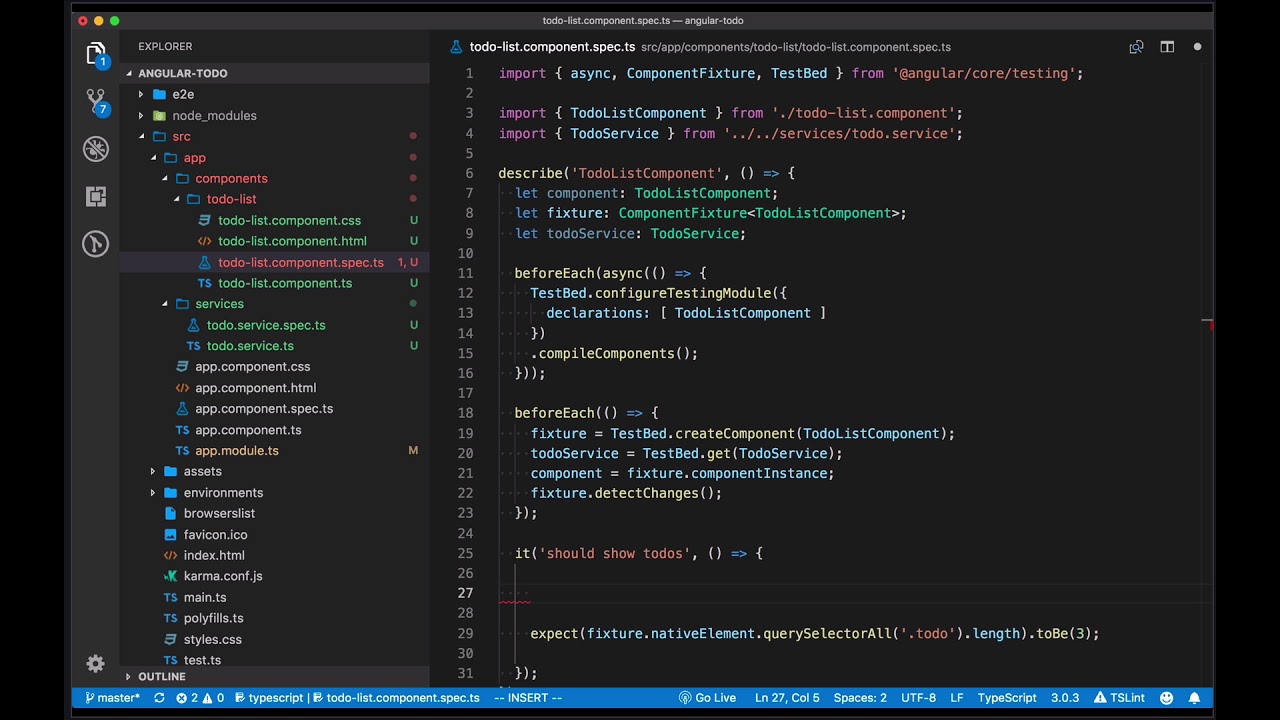This screenshot has width=1280, height=720.
Task: Open polyfills.ts file
Action: [213, 618]
